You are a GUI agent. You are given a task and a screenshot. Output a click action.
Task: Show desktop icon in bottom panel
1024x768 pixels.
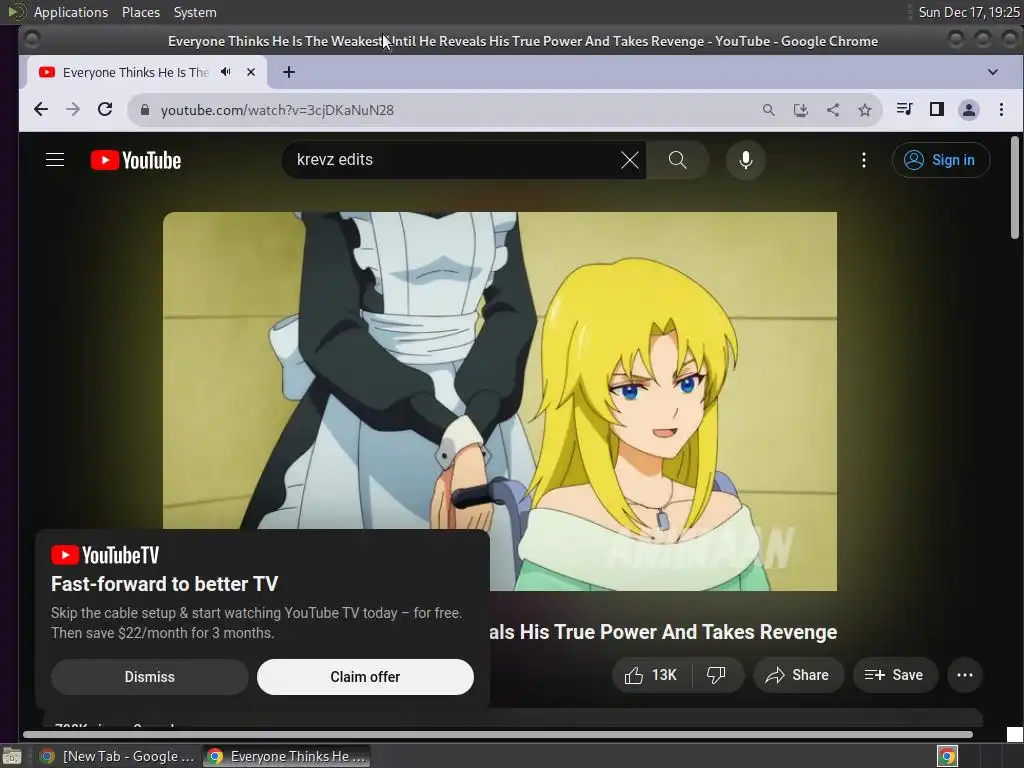coord(12,756)
